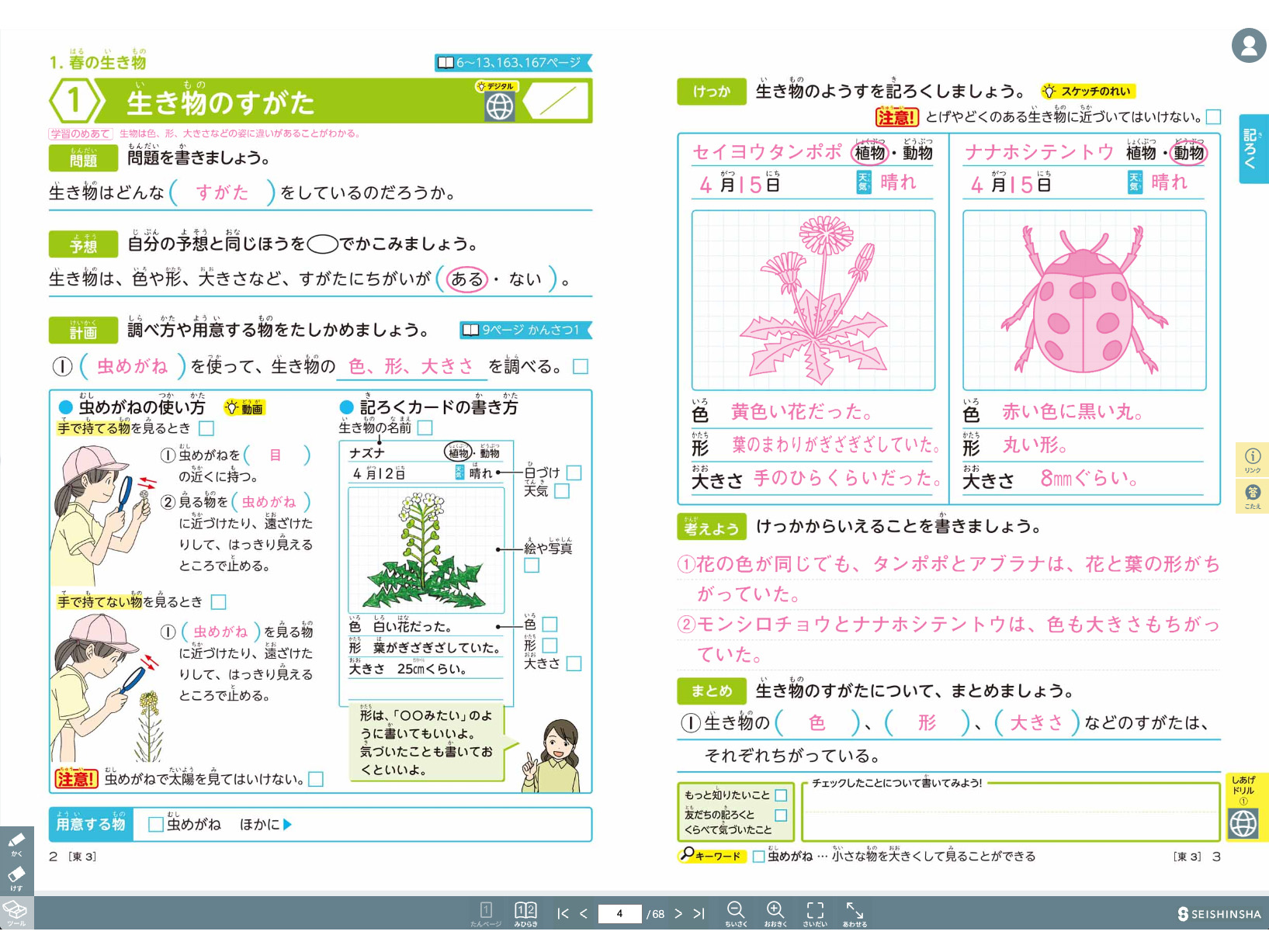The height and width of the screenshot is (952, 1269).
Task: Open the リンク info icon
Action: click(1253, 459)
